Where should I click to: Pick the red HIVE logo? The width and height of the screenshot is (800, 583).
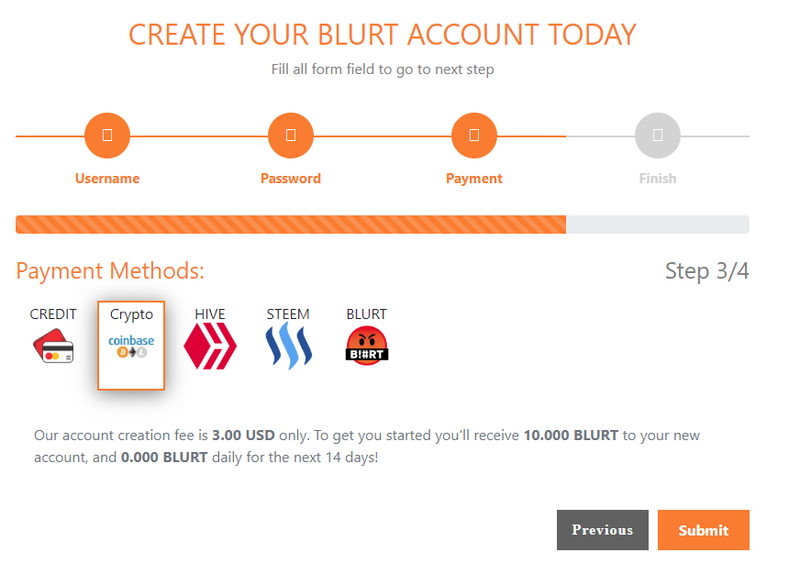210,347
